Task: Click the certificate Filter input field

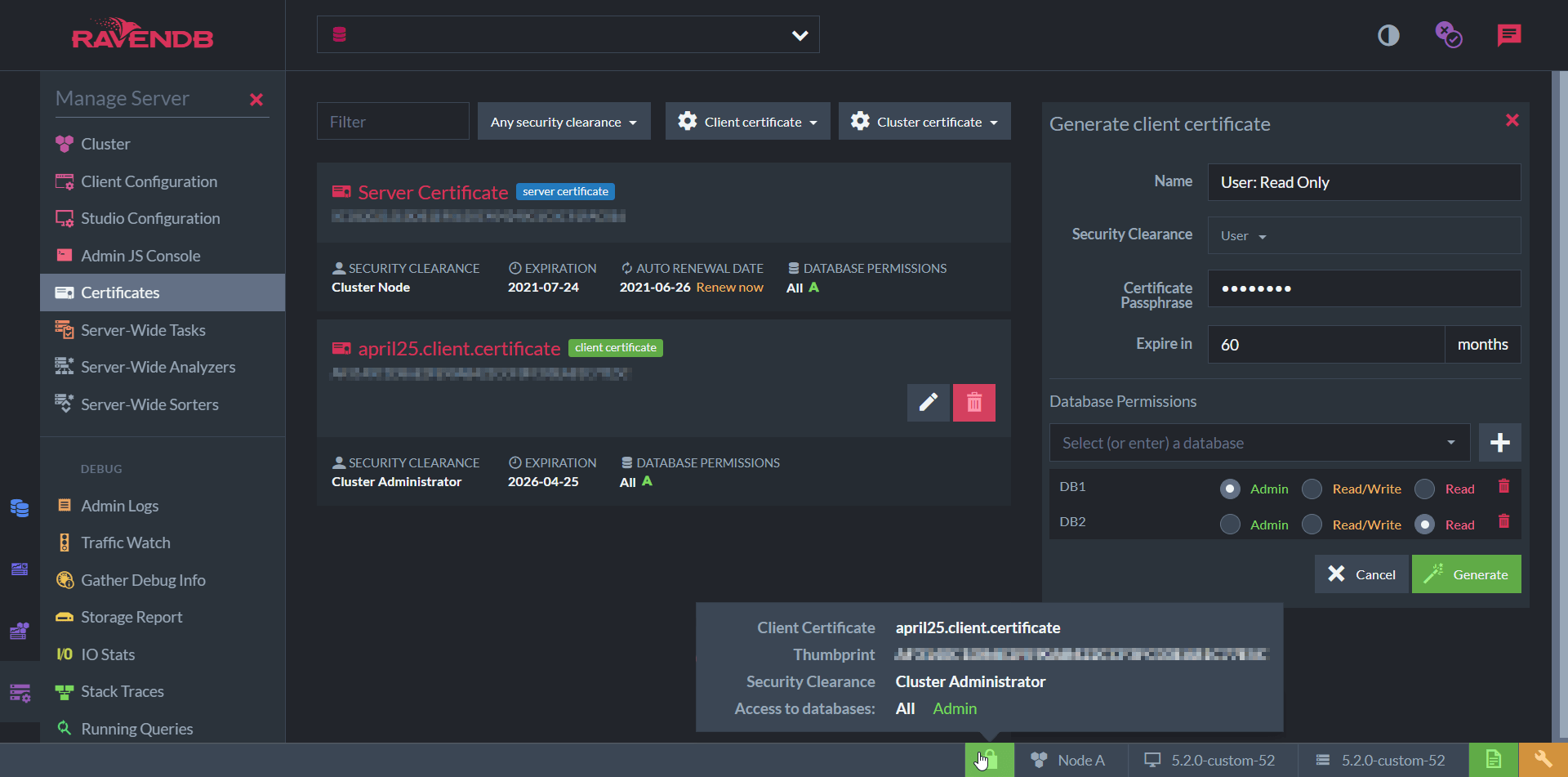Action: (x=393, y=122)
